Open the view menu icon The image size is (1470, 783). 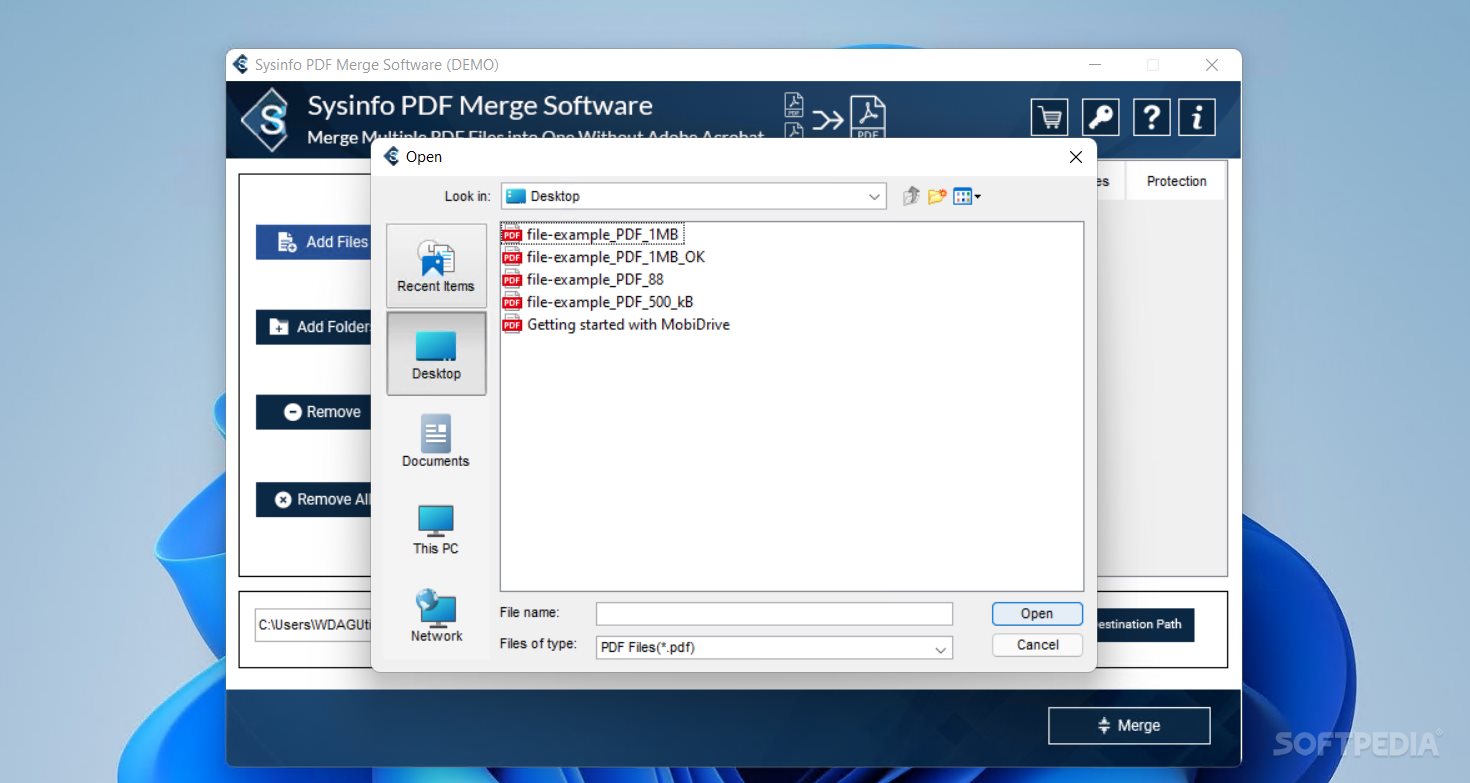pyautogui.click(x=966, y=196)
